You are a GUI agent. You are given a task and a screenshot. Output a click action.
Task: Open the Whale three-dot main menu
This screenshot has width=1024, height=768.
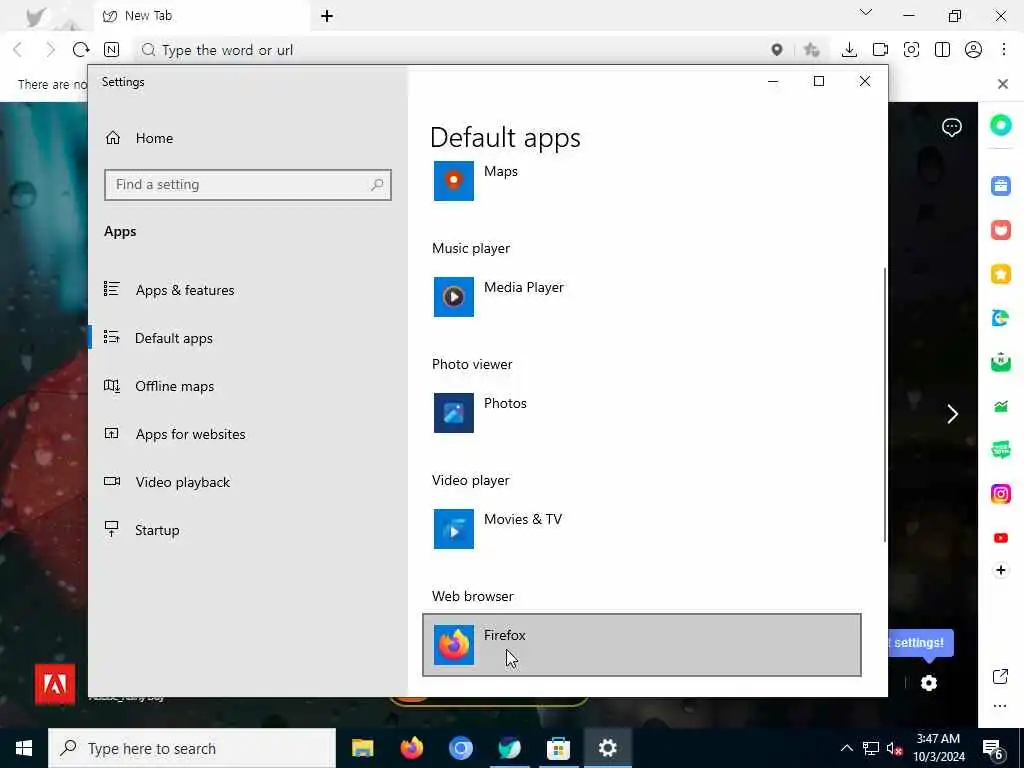tap(1004, 50)
